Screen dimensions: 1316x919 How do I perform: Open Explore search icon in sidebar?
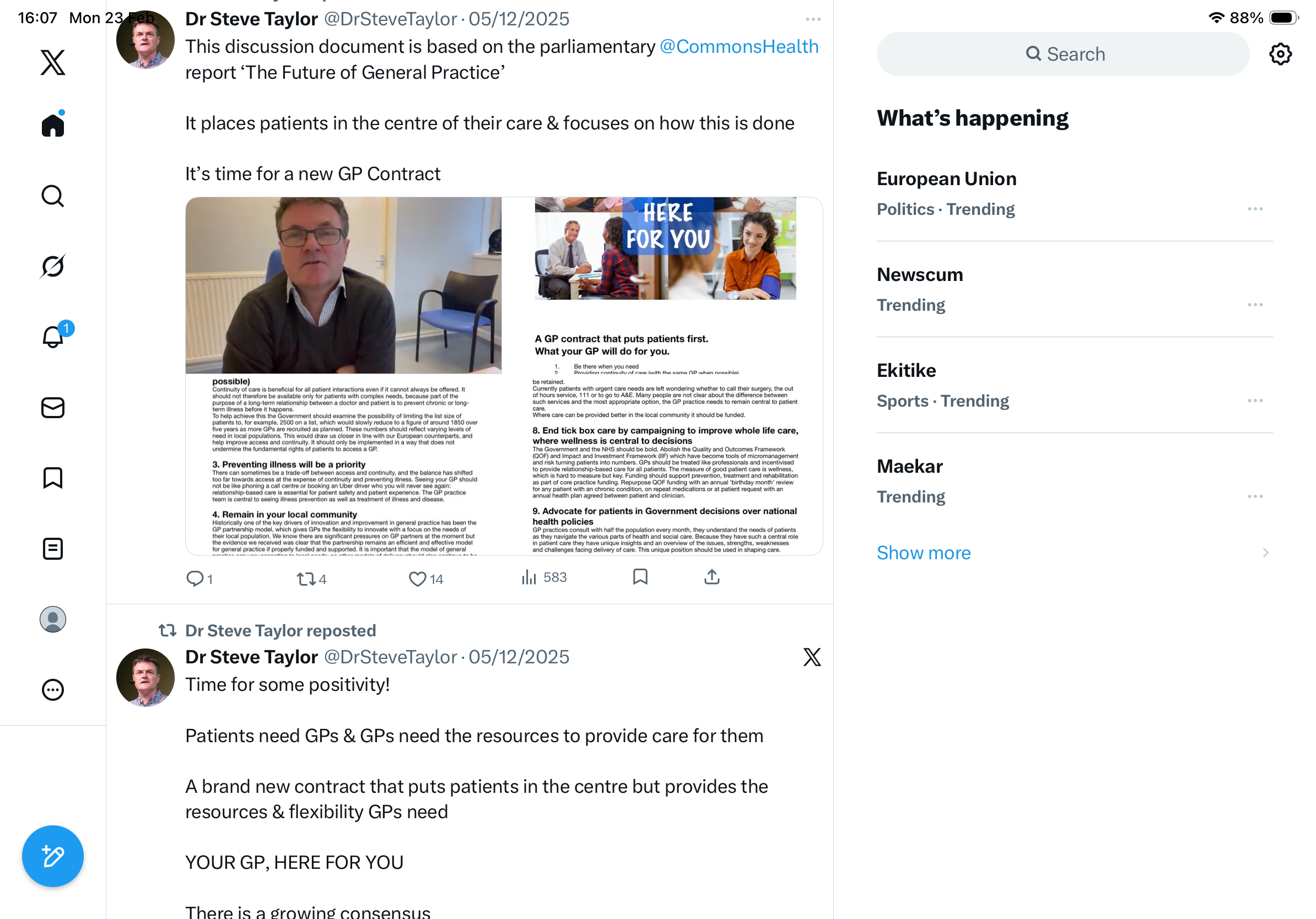pos(53,196)
